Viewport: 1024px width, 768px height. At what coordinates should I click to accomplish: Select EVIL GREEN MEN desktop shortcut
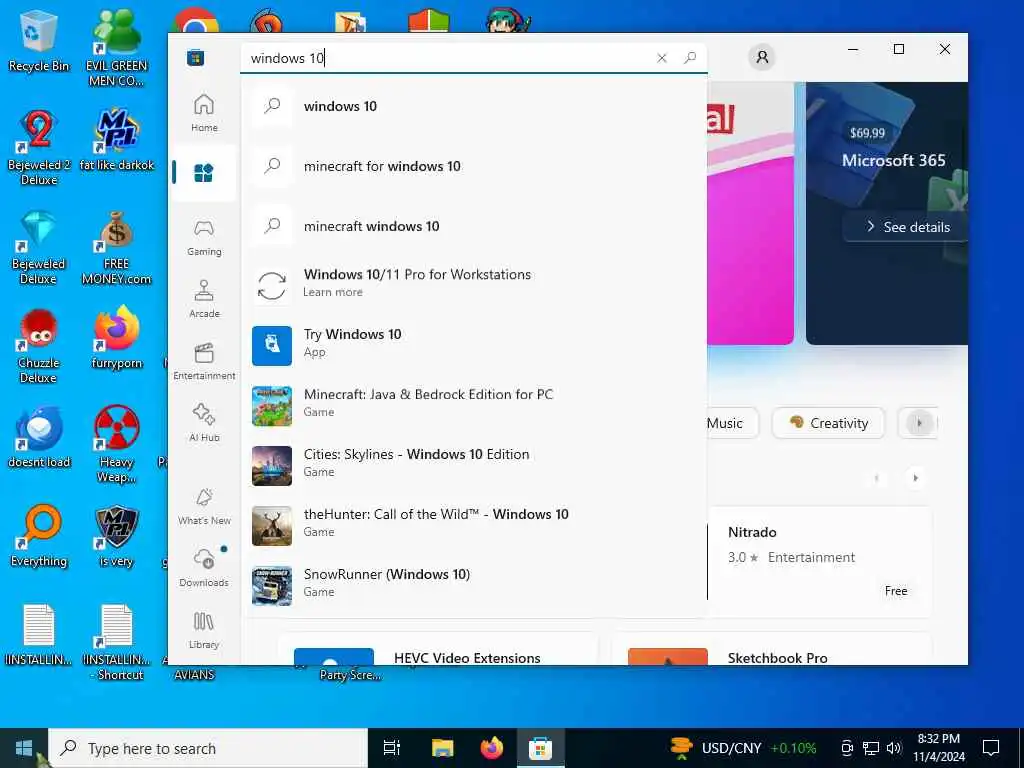point(116,48)
